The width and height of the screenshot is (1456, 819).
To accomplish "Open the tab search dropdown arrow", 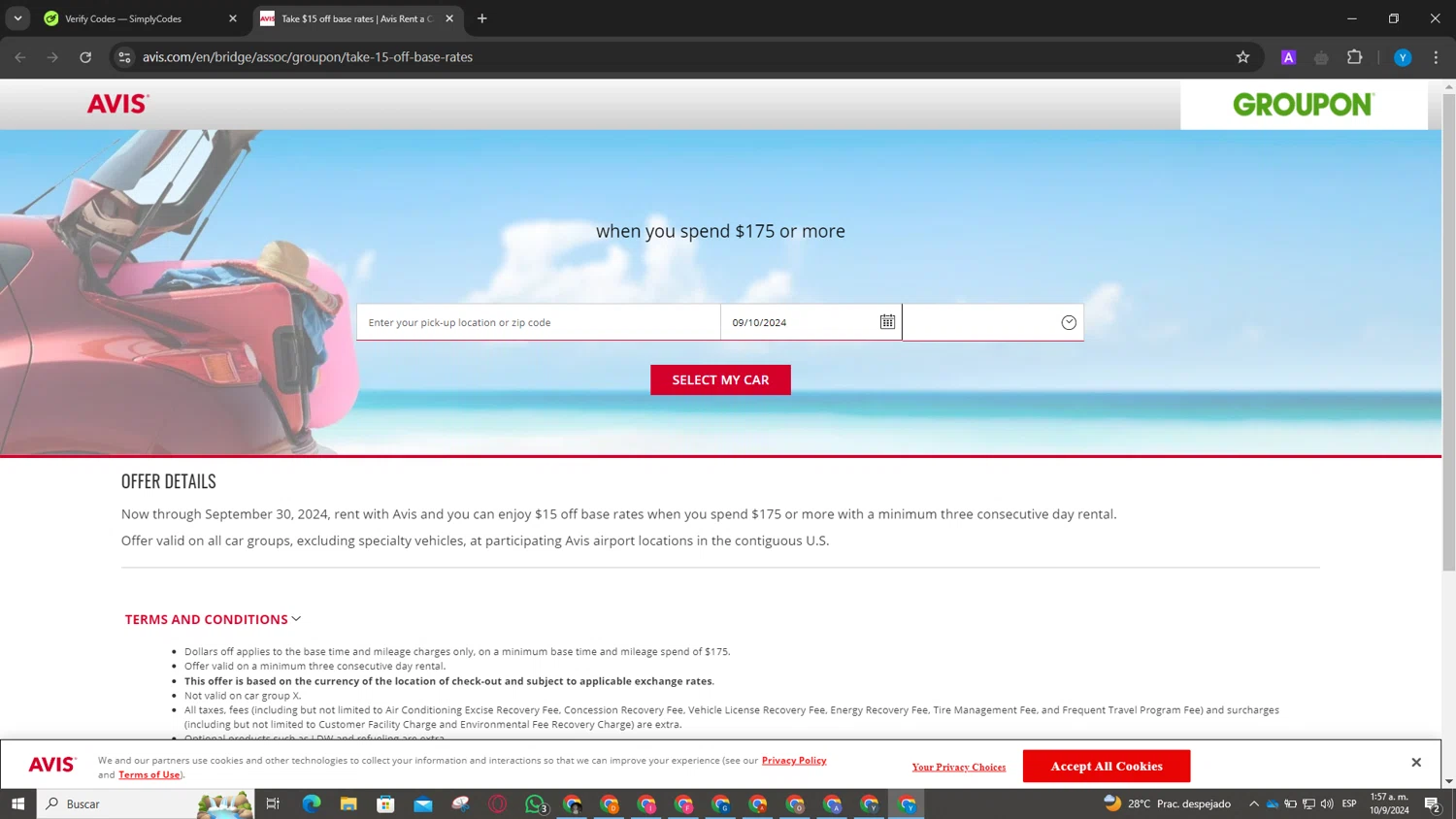I will click(x=17, y=18).
